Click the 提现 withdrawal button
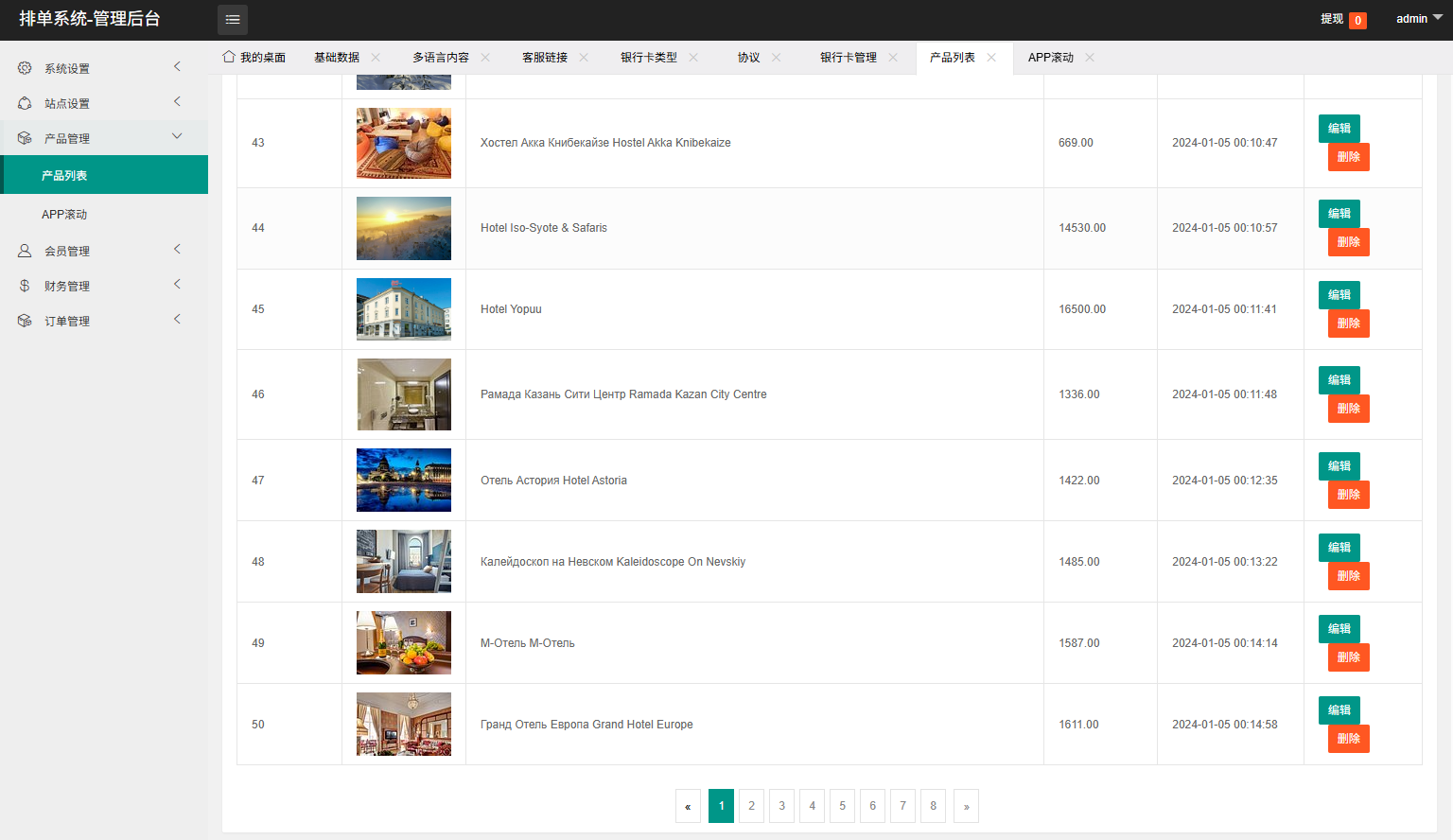 1332,19
